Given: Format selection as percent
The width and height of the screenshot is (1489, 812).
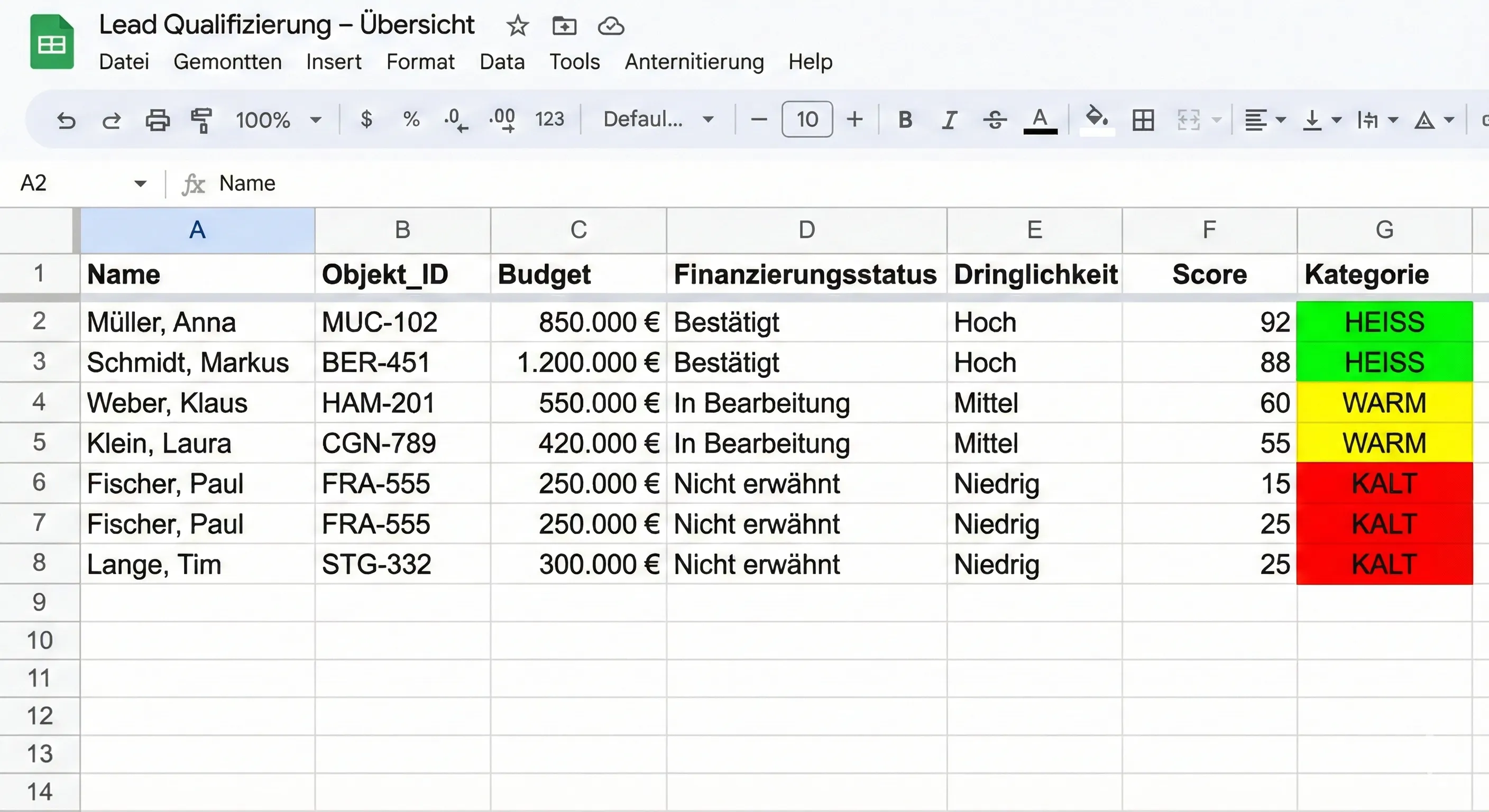Looking at the screenshot, I should tap(411, 119).
